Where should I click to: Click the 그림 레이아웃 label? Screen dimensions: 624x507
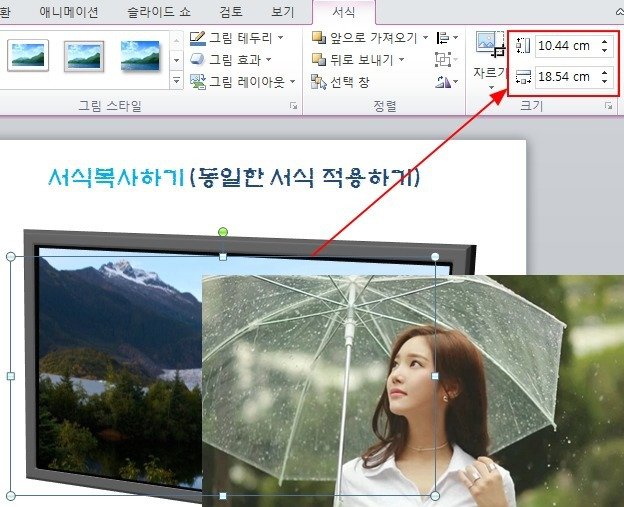click(247, 82)
